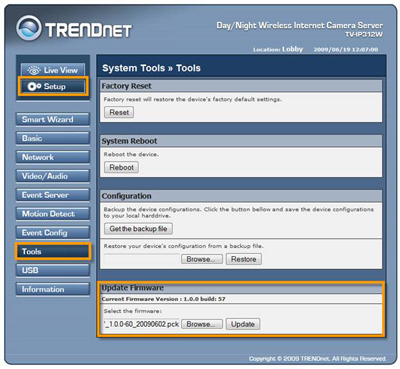This screenshot has height=369, width=400.
Task: Open Video/Audio settings
Action: [53, 176]
